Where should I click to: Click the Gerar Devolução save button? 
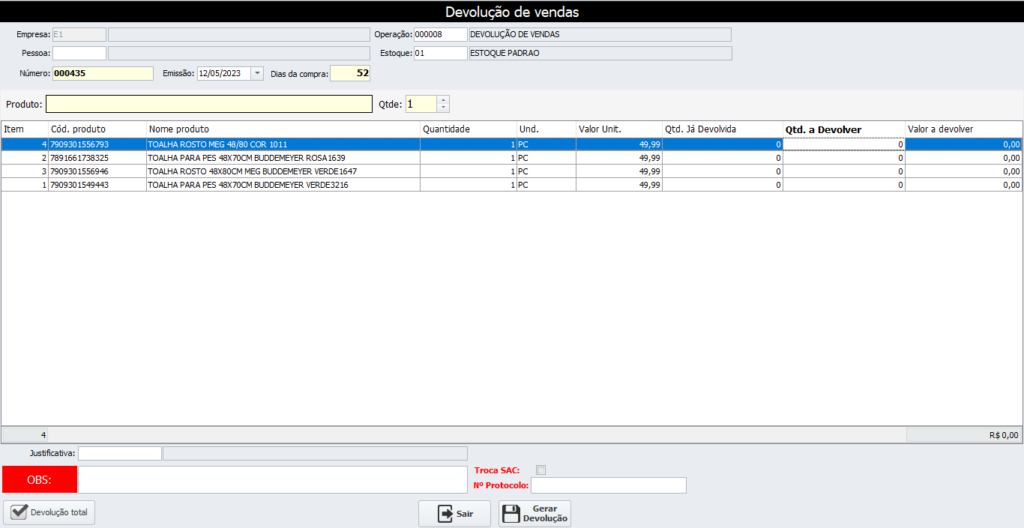534,513
